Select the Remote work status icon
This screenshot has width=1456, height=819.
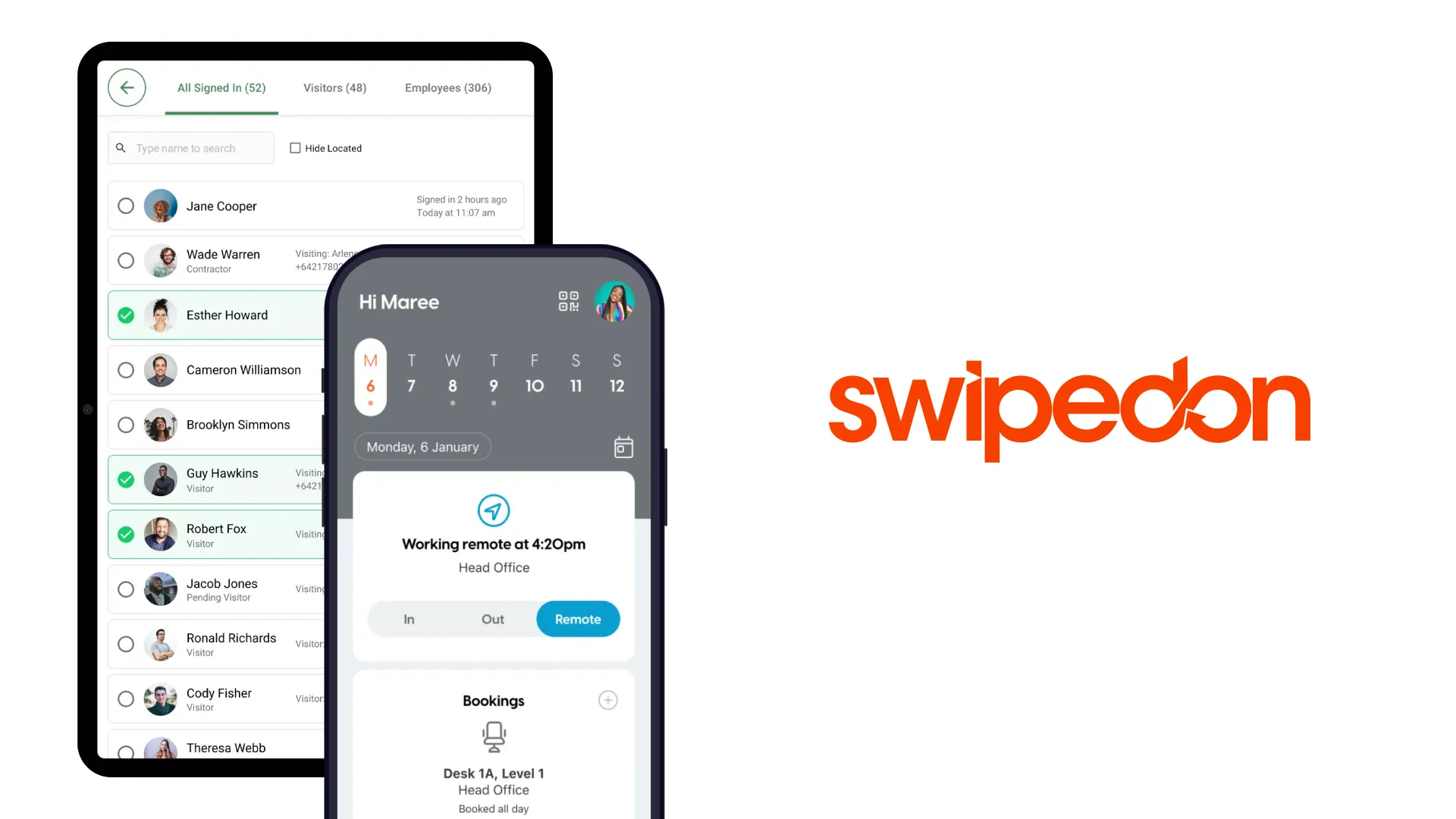(x=493, y=510)
